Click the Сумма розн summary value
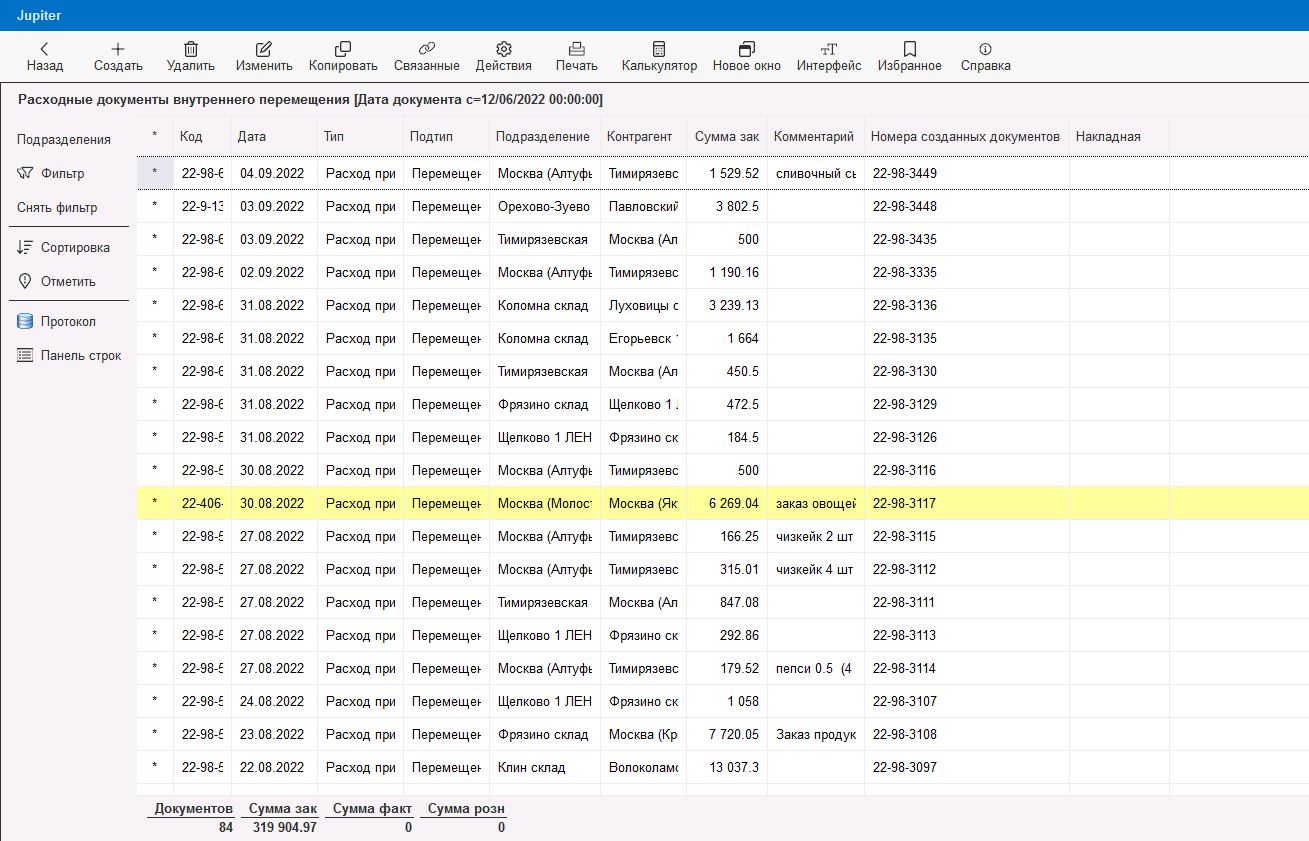The height and width of the screenshot is (841, 1309). tap(501, 827)
